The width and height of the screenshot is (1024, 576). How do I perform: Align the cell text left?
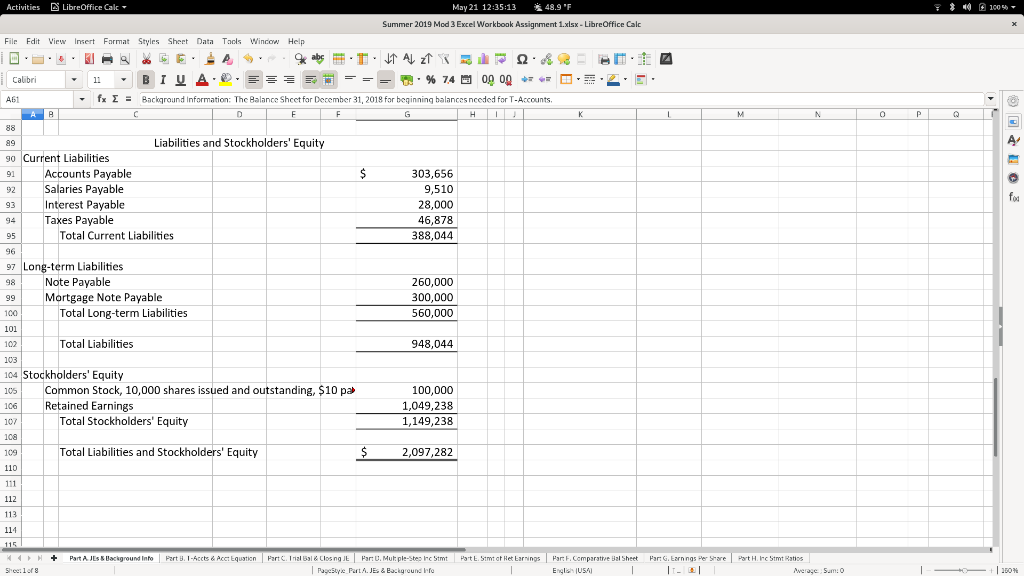253,80
